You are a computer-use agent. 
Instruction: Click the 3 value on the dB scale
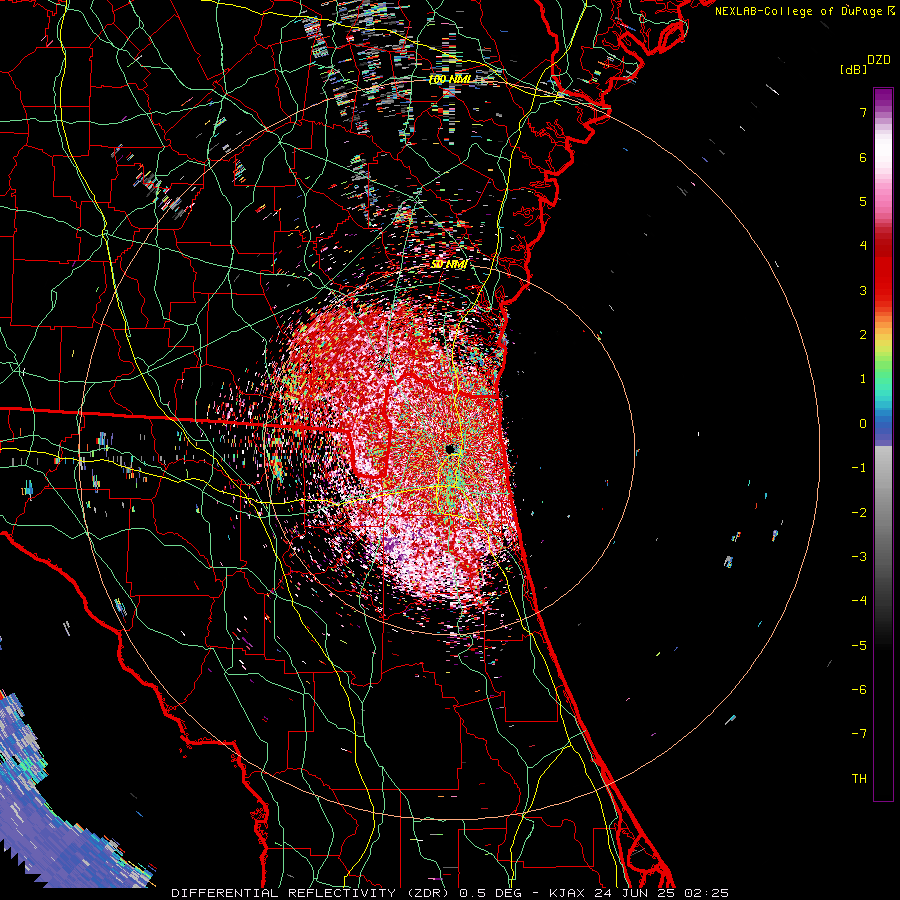[x=863, y=290]
